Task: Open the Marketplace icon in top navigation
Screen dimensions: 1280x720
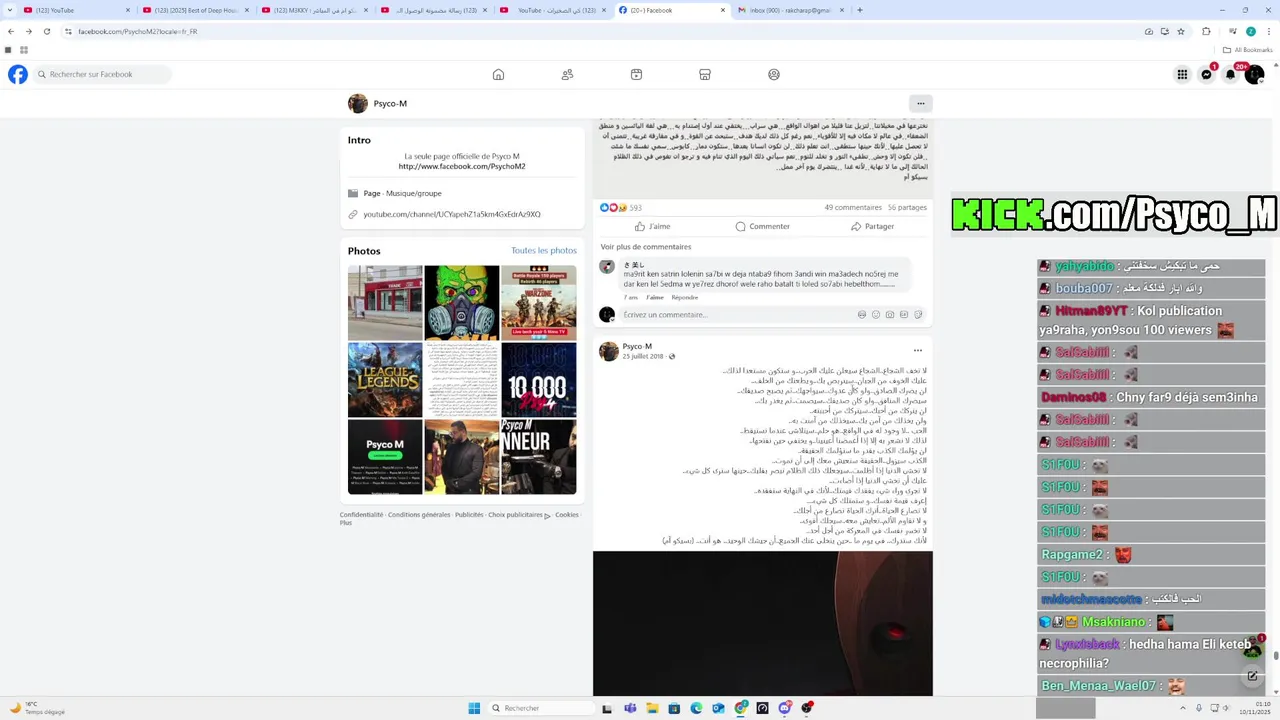Action: [x=705, y=74]
